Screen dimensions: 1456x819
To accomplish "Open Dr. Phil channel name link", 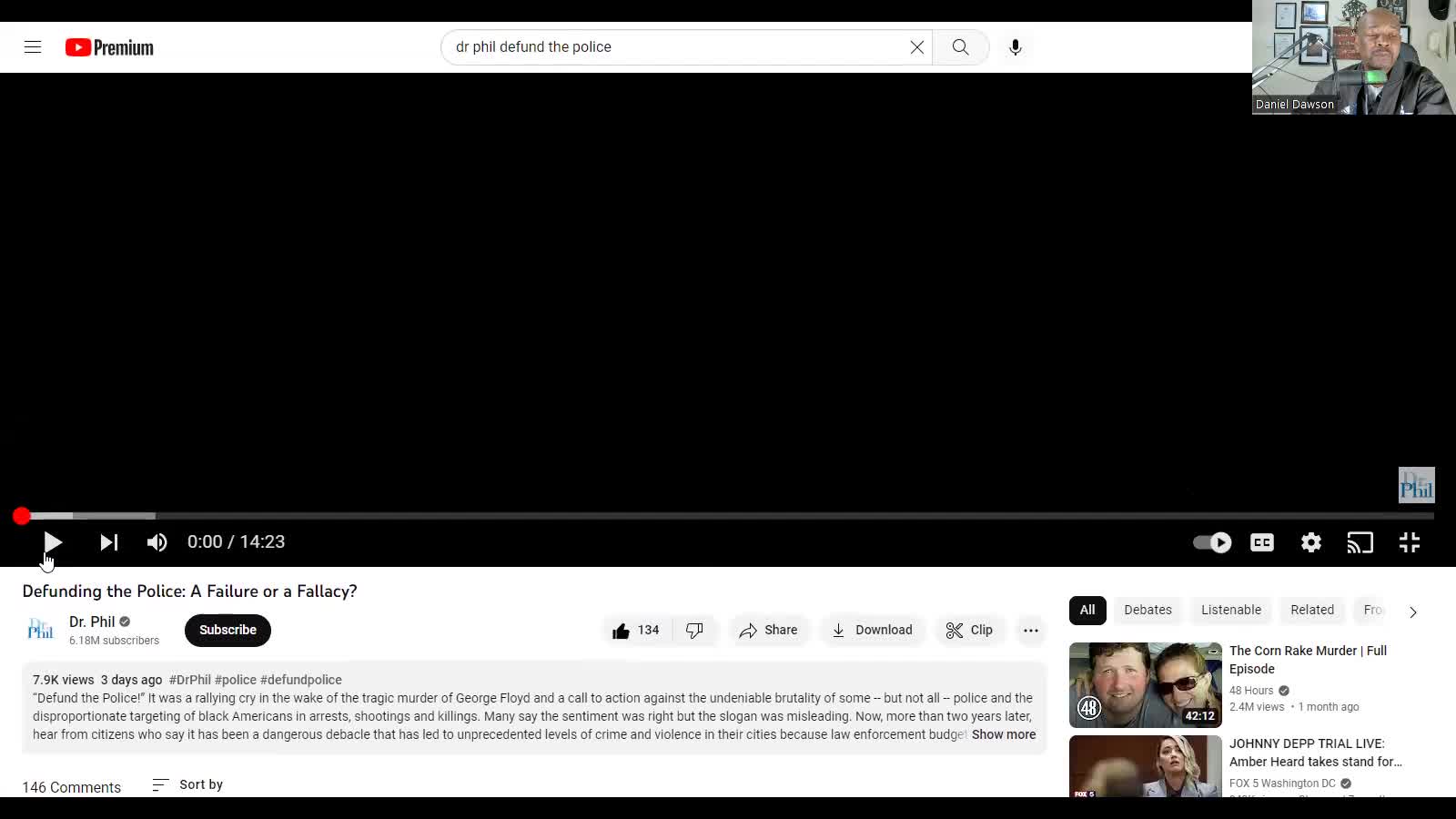I will pyautogui.click(x=92, y=622).
